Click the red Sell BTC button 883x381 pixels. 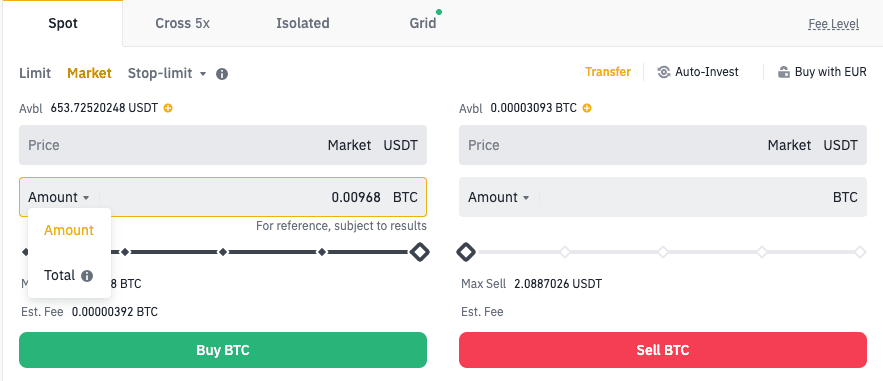click(663, 350)
